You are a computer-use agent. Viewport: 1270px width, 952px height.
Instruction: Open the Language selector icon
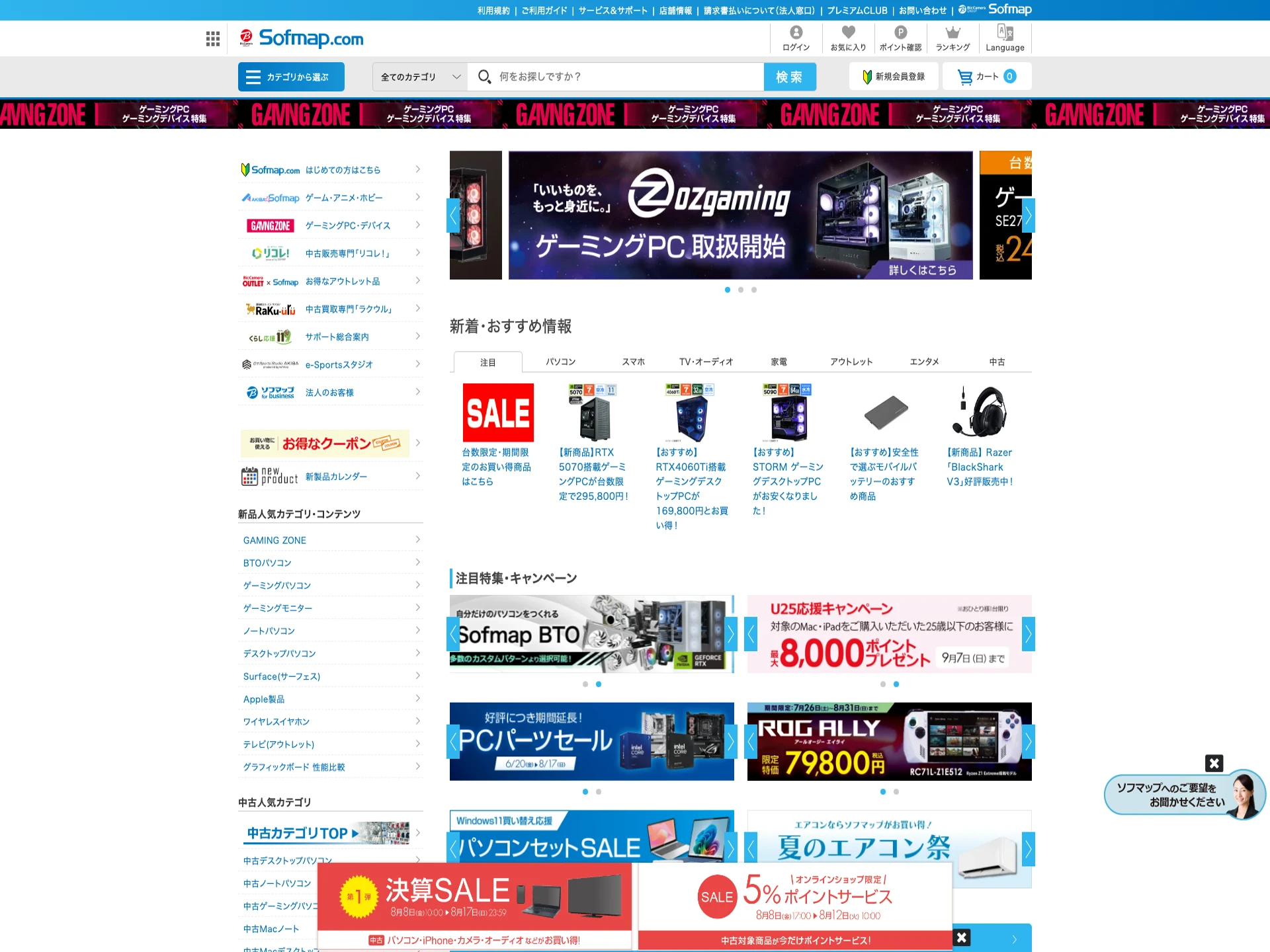click(1005, 38)
